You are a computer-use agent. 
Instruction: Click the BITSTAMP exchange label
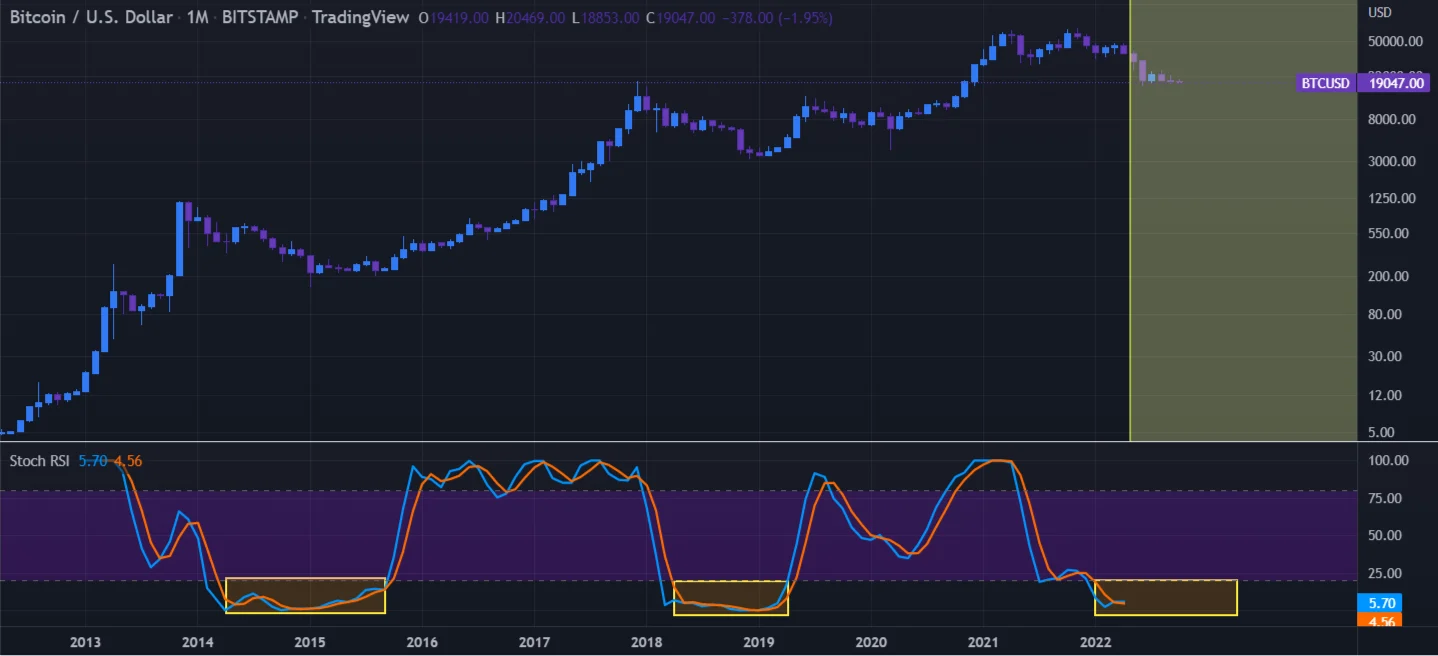259,18
